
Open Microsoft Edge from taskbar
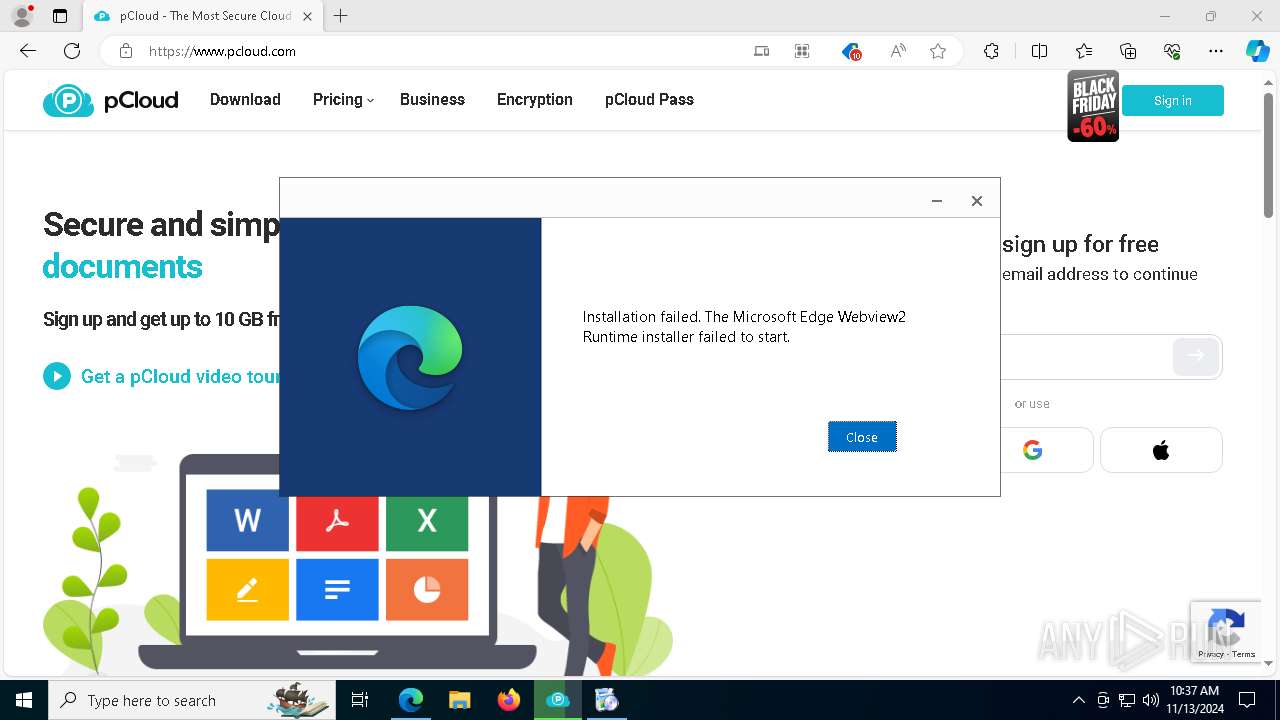coord(410,700)
